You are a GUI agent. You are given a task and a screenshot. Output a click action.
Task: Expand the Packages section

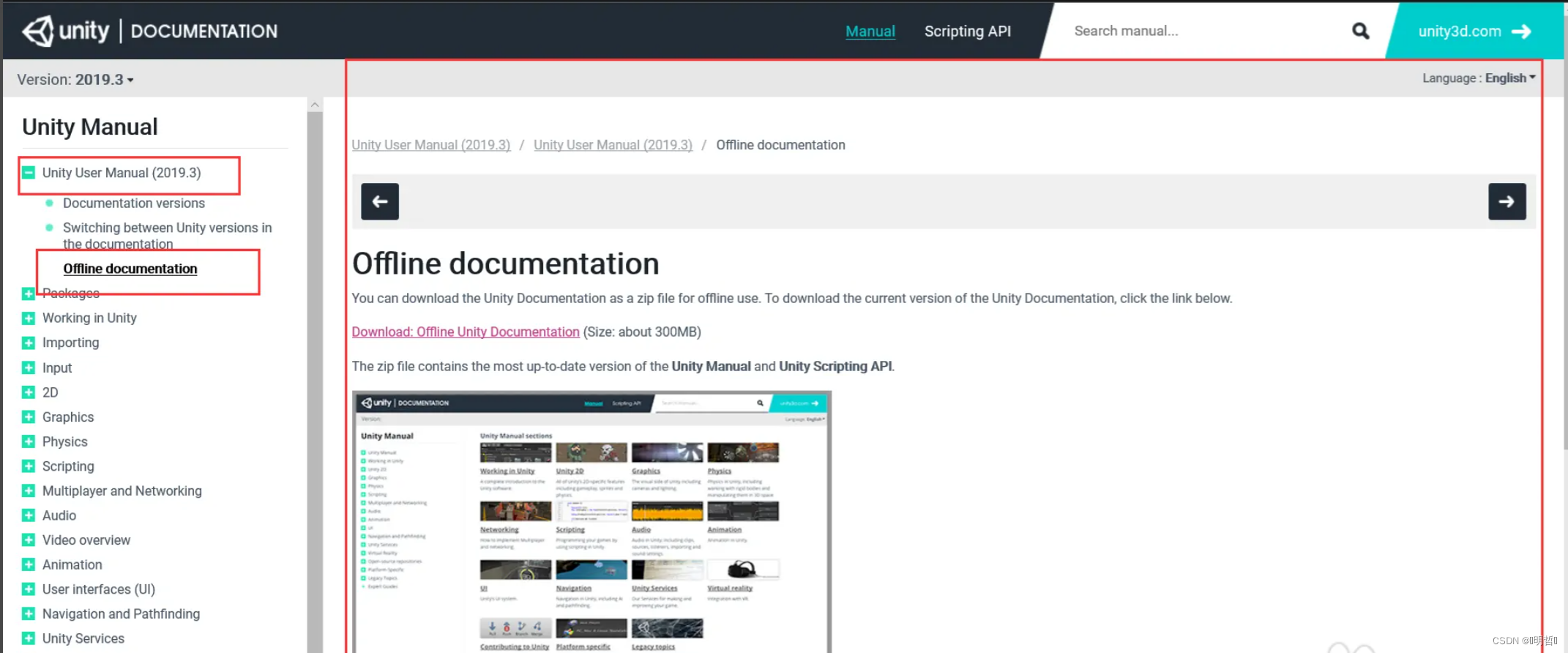pos(29,294)
